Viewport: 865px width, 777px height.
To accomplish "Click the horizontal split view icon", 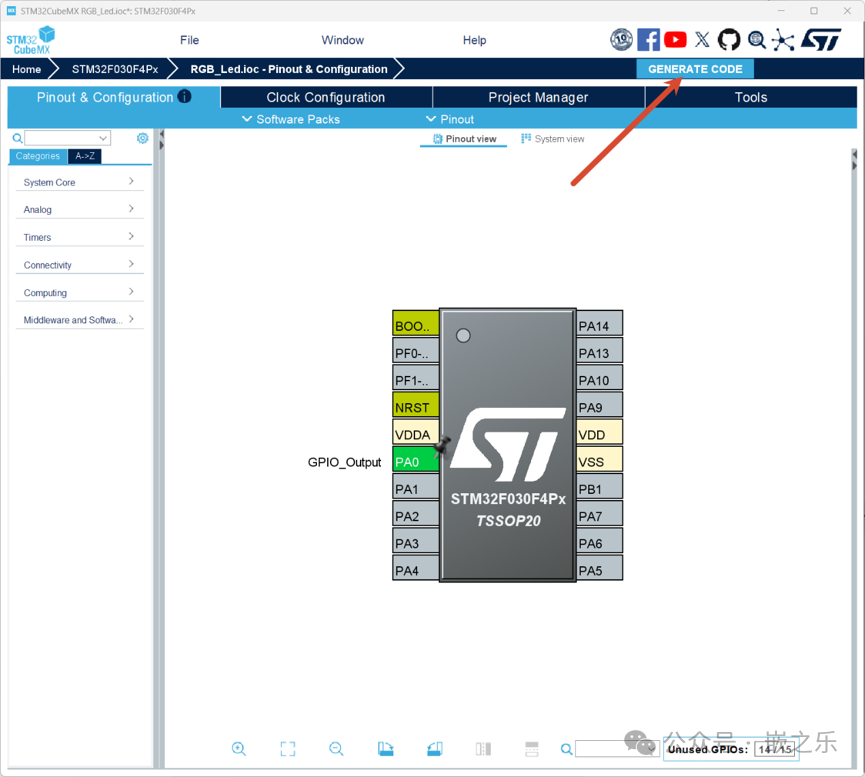I will pos(532,749).
